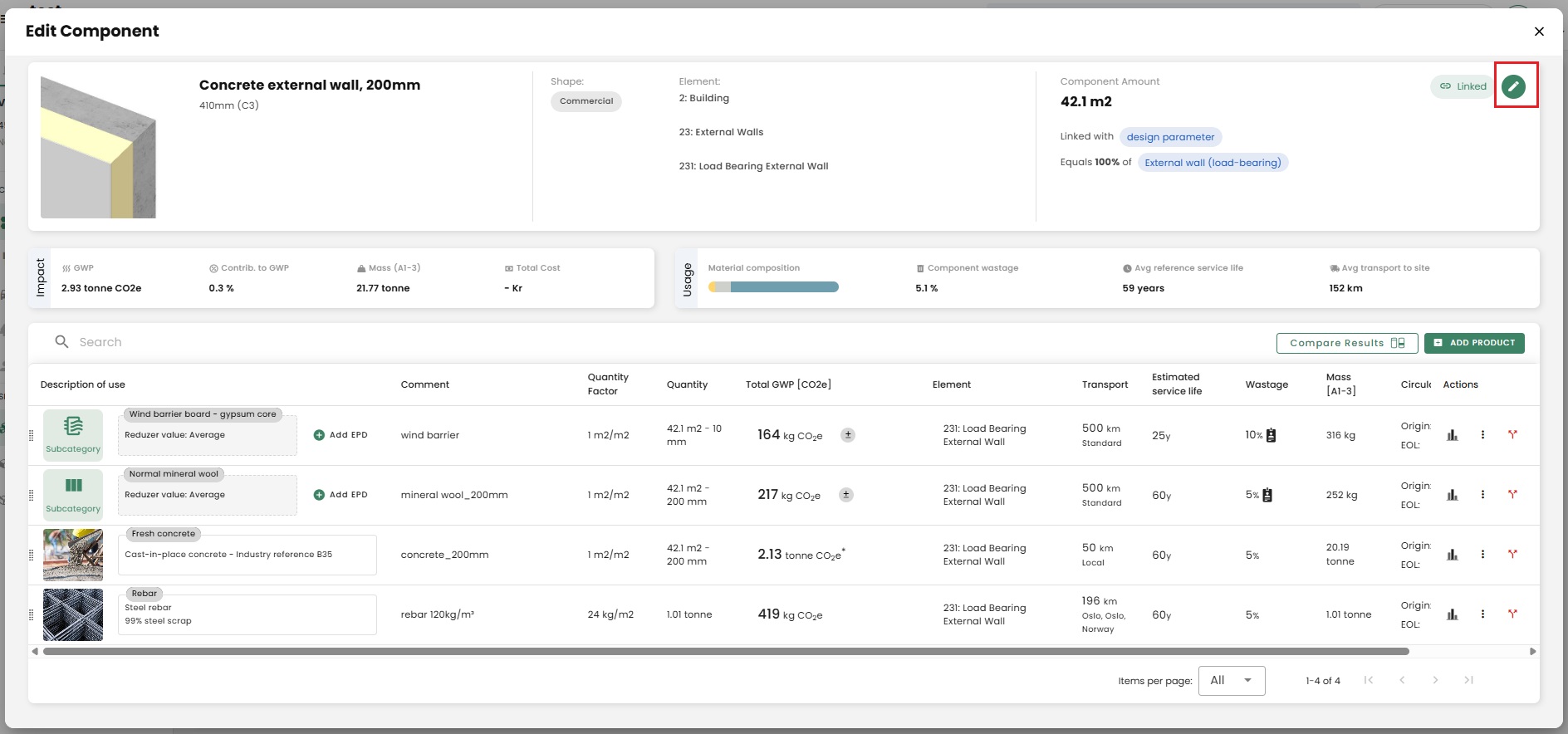
Task: Click the Material composition bar
Action: tap(773, 287)
